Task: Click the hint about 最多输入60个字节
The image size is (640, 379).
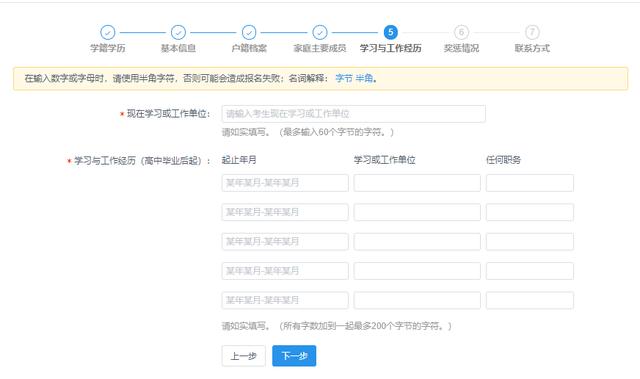Action: (x=308, y=132)
